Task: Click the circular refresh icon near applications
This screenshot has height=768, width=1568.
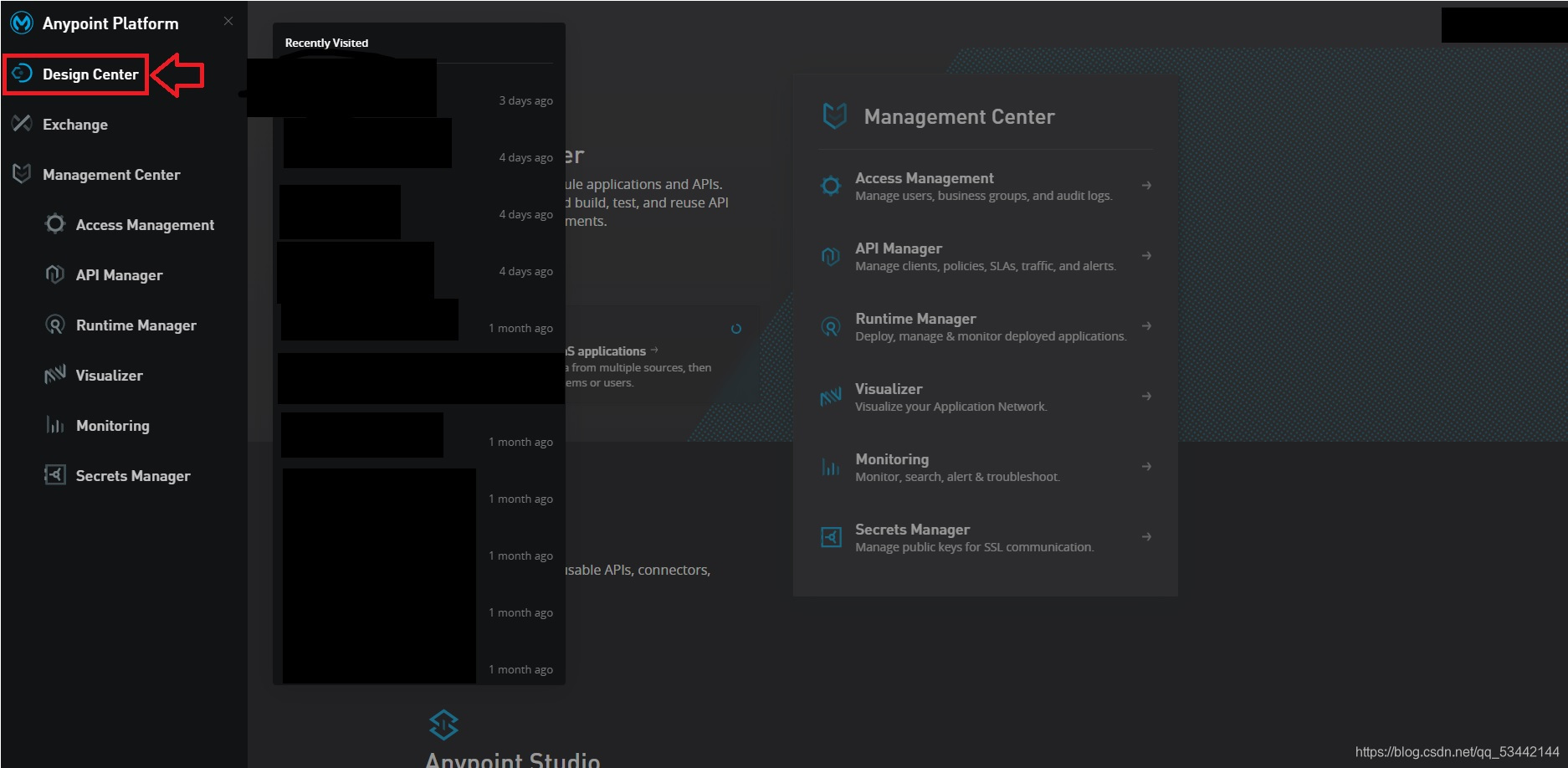Action: tap(736, 329)
